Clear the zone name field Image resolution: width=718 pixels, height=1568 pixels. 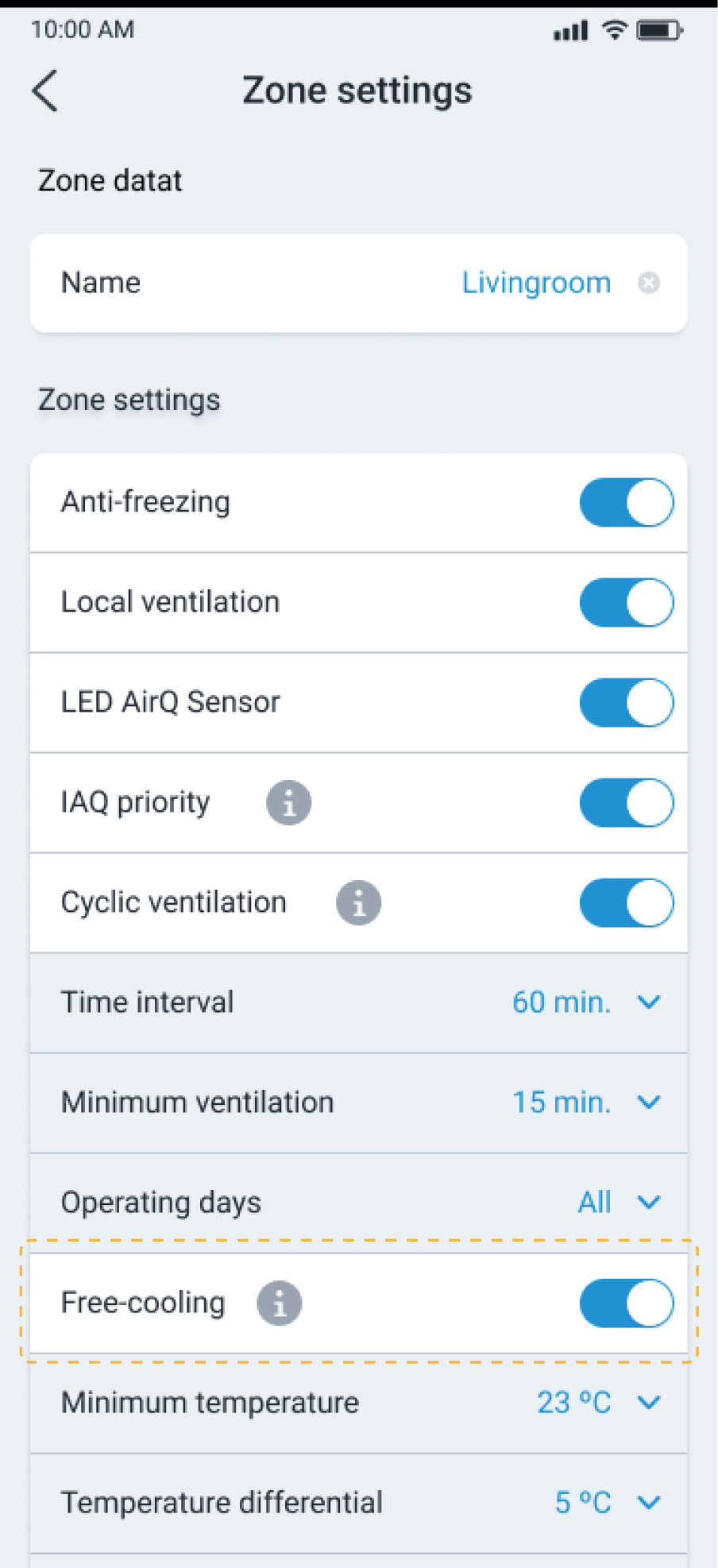(x=649, y=283)
